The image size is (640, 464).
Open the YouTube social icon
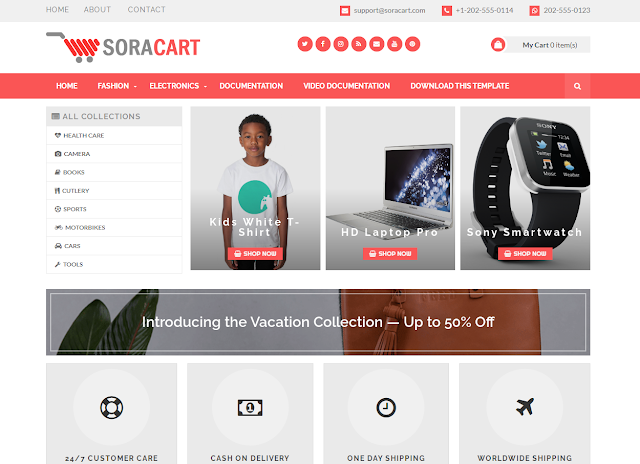pos(395,44)
